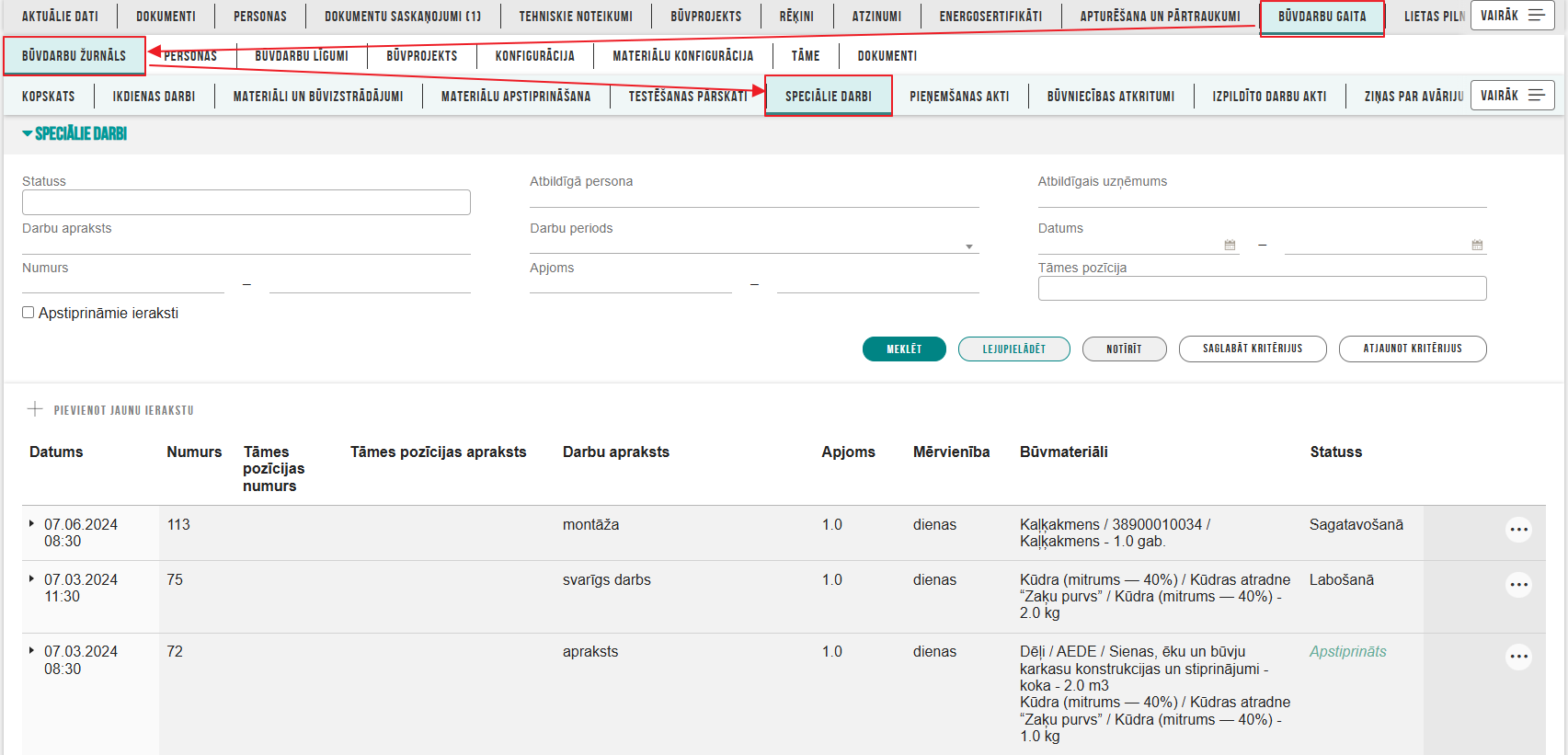Click Atjaunot kritērijus button
The image size is (1568, 755).
1413,349
